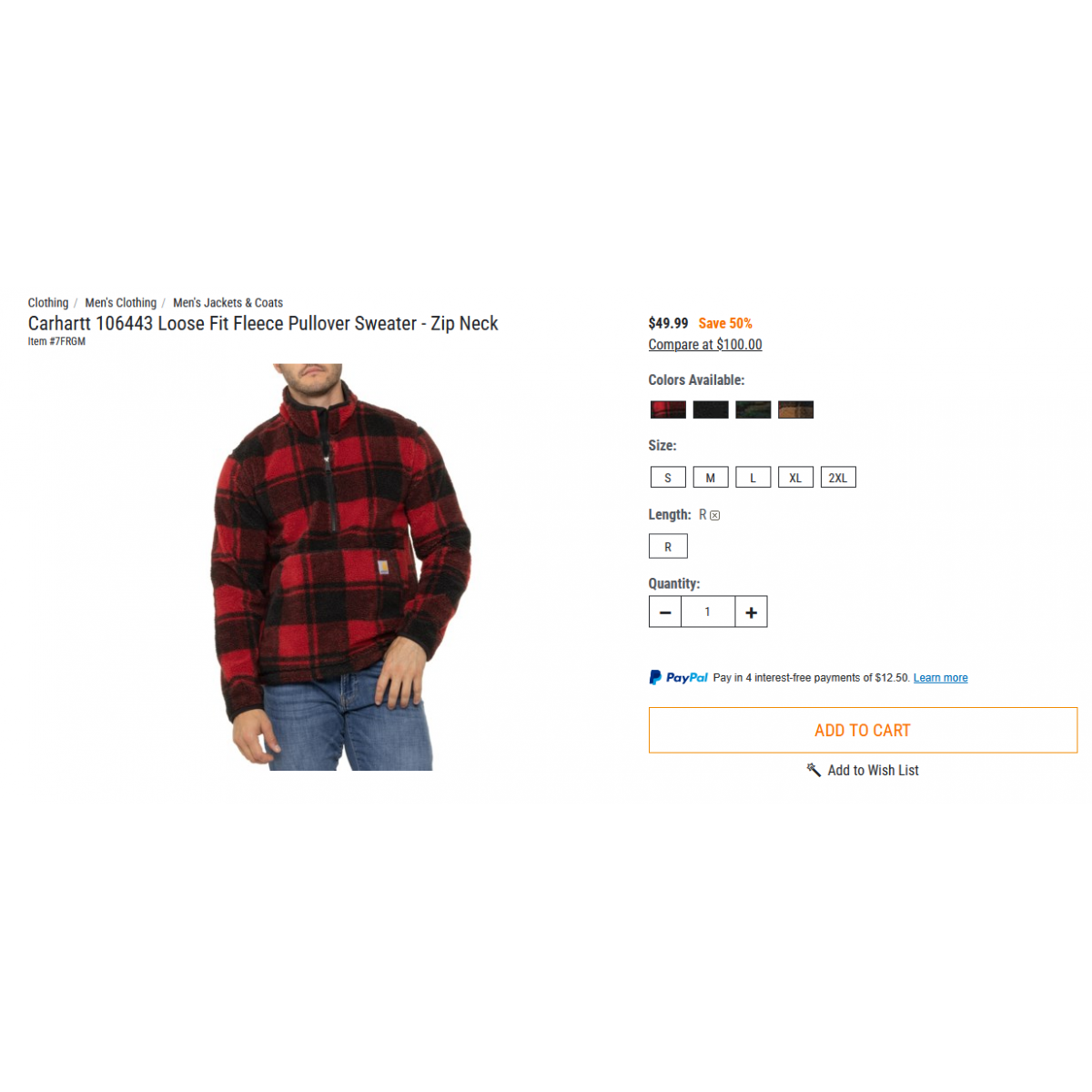Click the minus quantity button

point(665,612)
